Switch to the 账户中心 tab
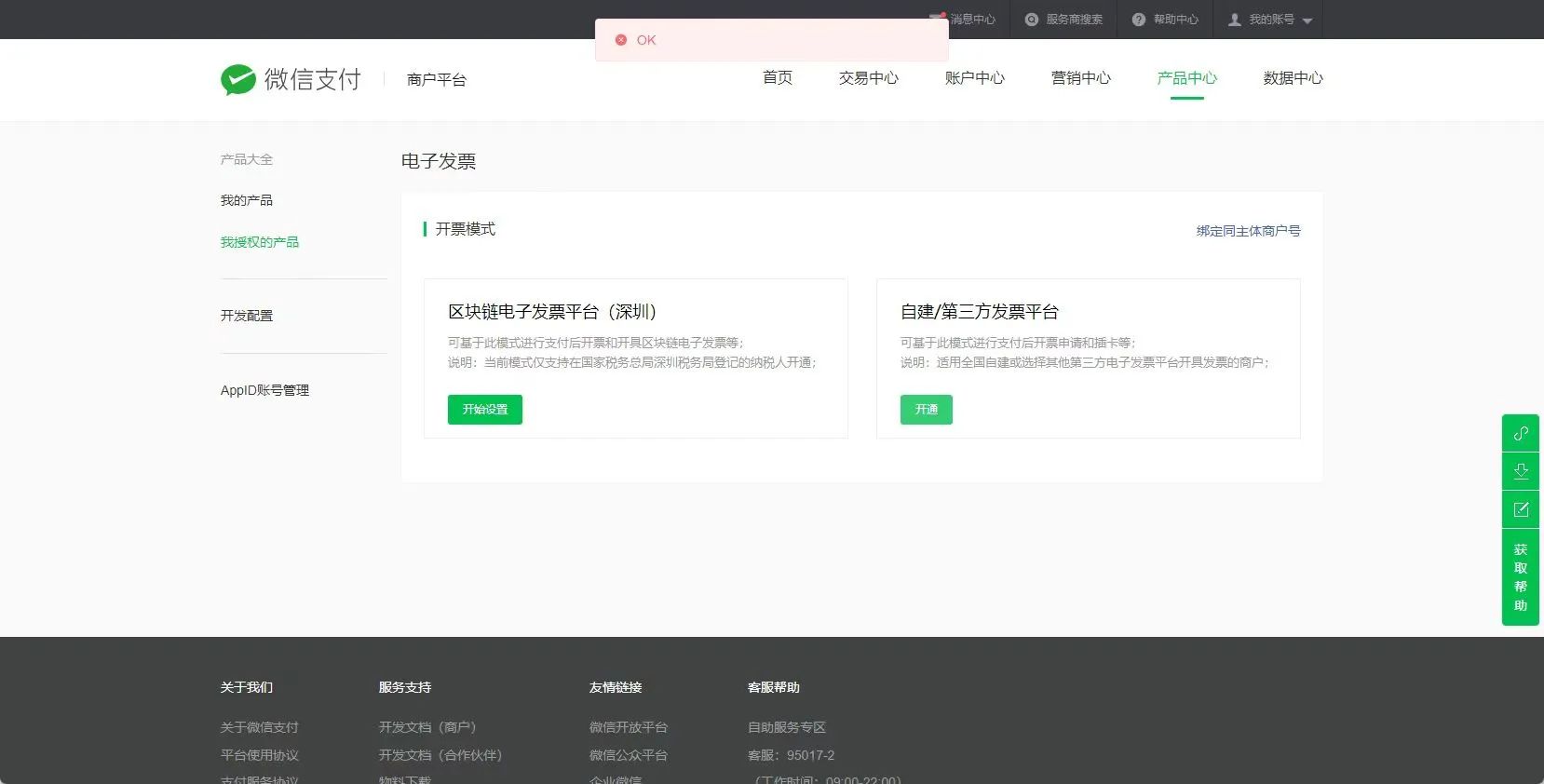 coord(975,78)
